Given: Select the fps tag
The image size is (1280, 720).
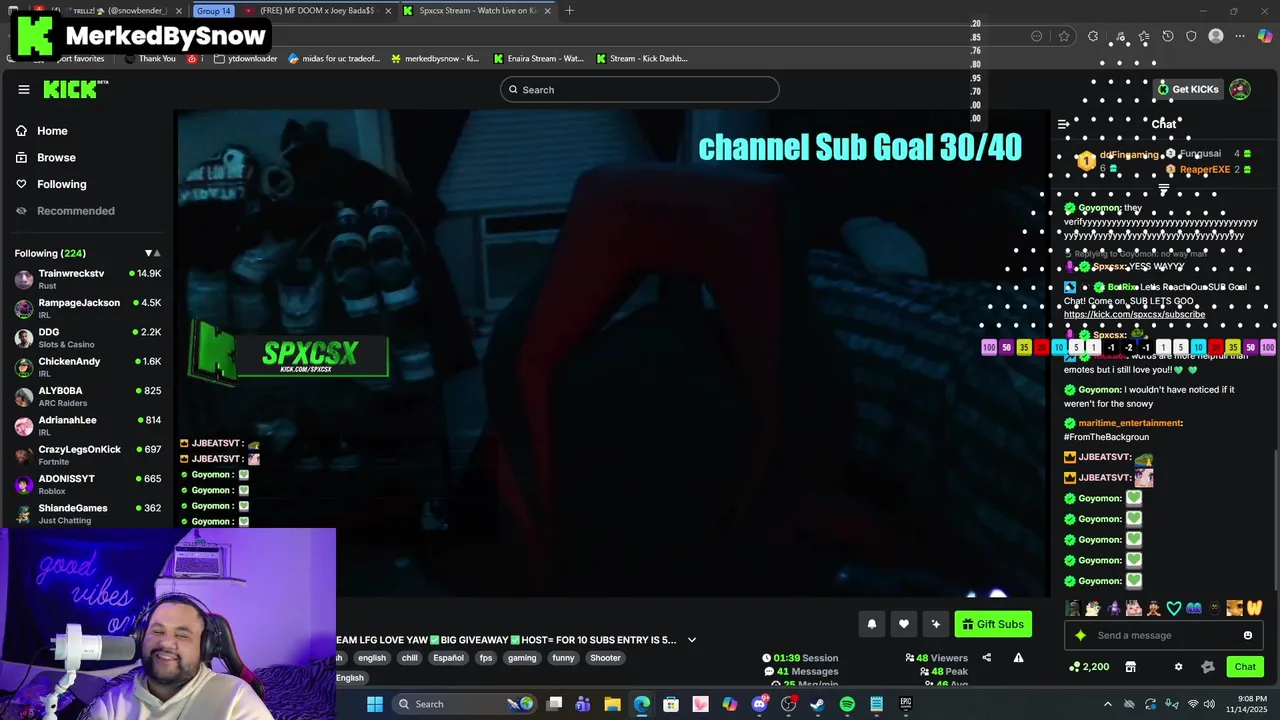Looking at the screenshot, I should (x=486, y=658).
